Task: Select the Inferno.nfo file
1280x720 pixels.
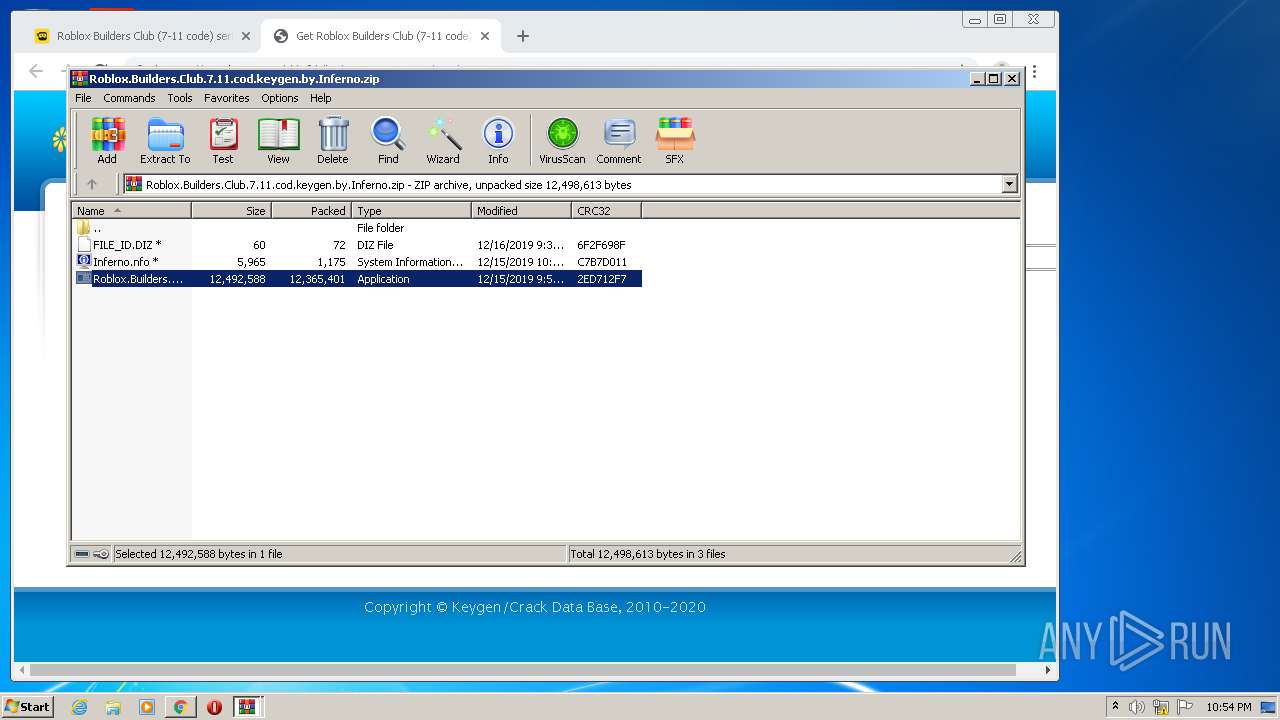Action: 358,262
